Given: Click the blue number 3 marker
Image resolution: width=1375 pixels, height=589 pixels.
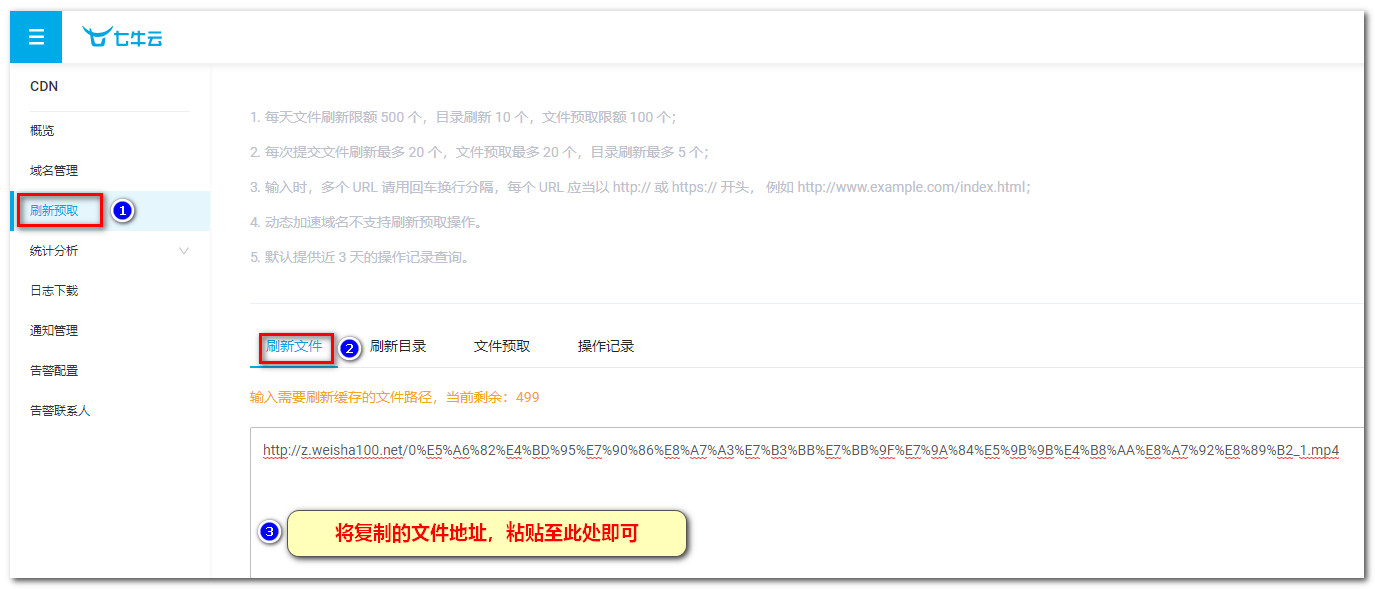Looking at the screenshot, I should (268, 532).
